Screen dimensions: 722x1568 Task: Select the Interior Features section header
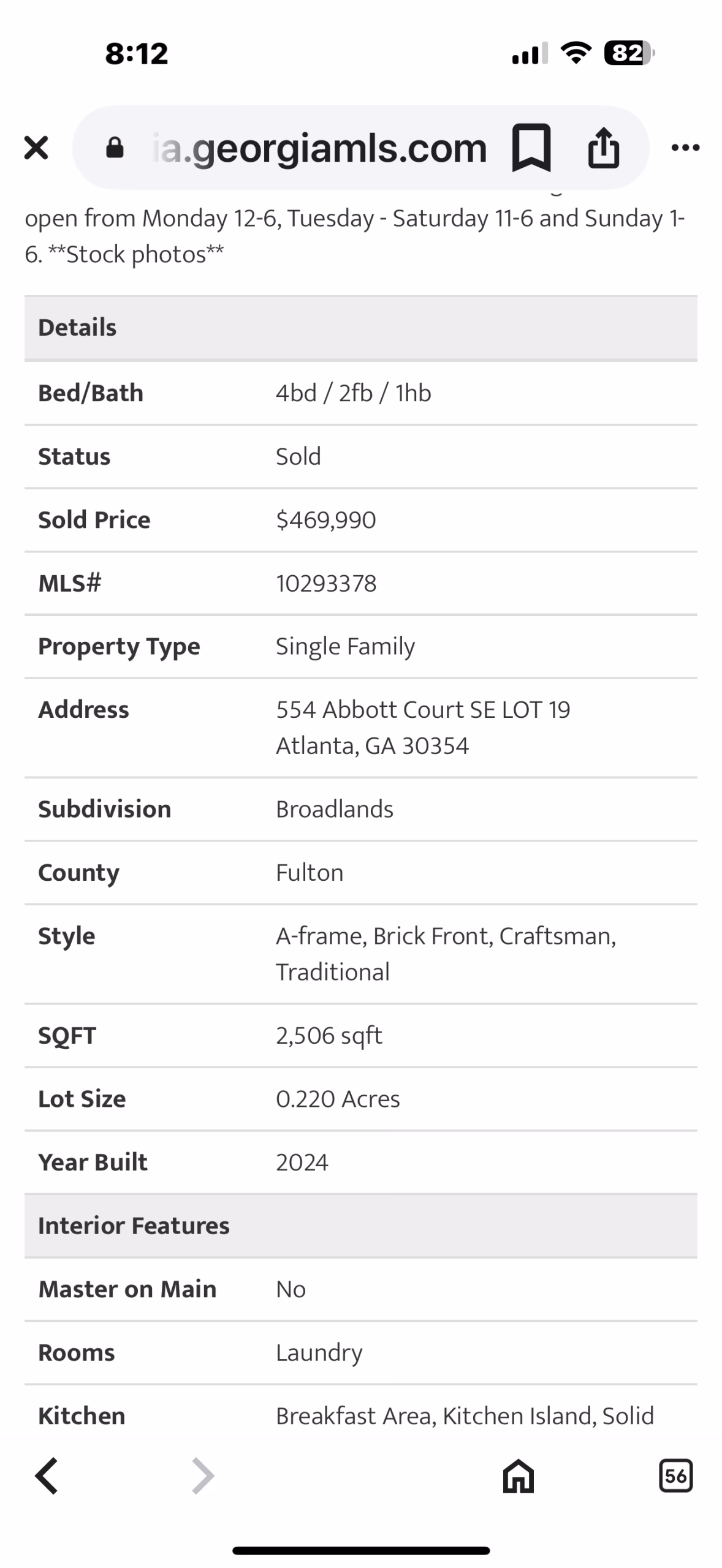click(360, 1226)
